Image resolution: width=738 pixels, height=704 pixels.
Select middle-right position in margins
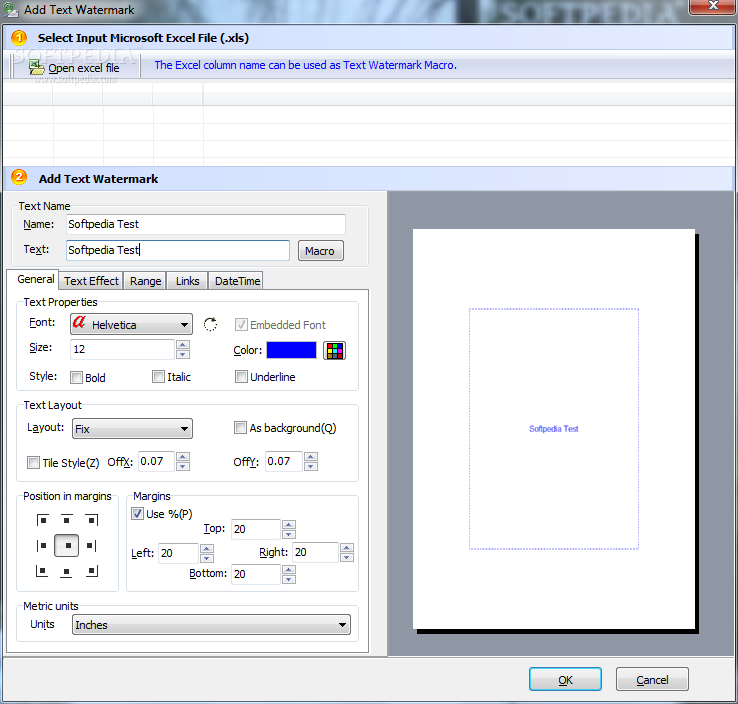(x=91, y=545)
